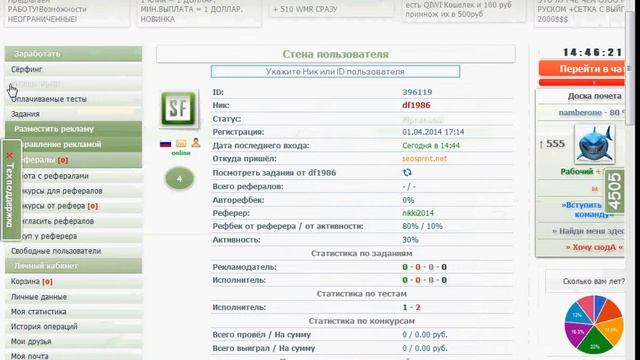The height and width of the screenshot is (360, 640).
Task: Click the Перейти в чат button
Action: [582, 69]
